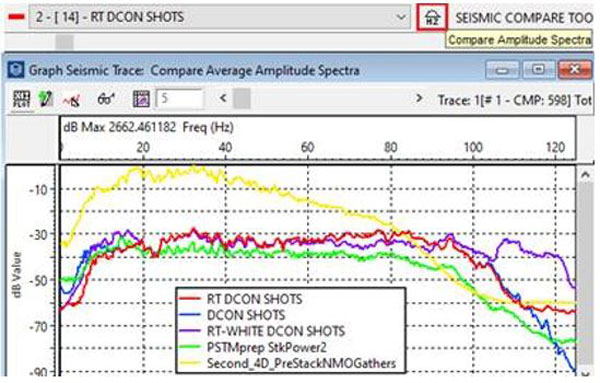Click the glasses view icon
The image size is (600, 383).
point(106,99)
